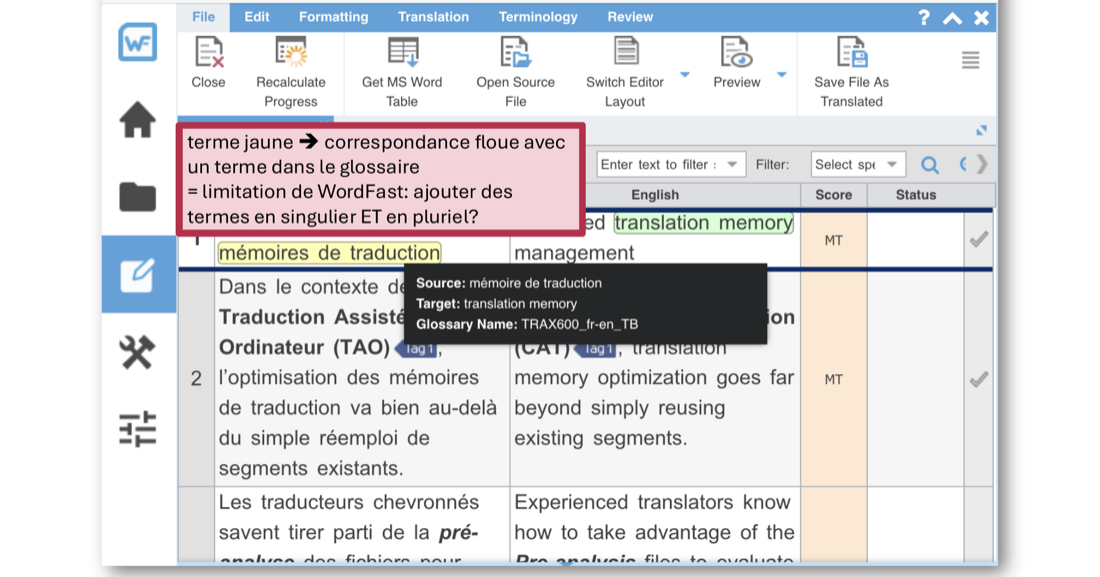Toggle the segment 1 confirmation checkmark
Image resolution: width=1100 pixels, height=577 pixels.
point(979,239)
